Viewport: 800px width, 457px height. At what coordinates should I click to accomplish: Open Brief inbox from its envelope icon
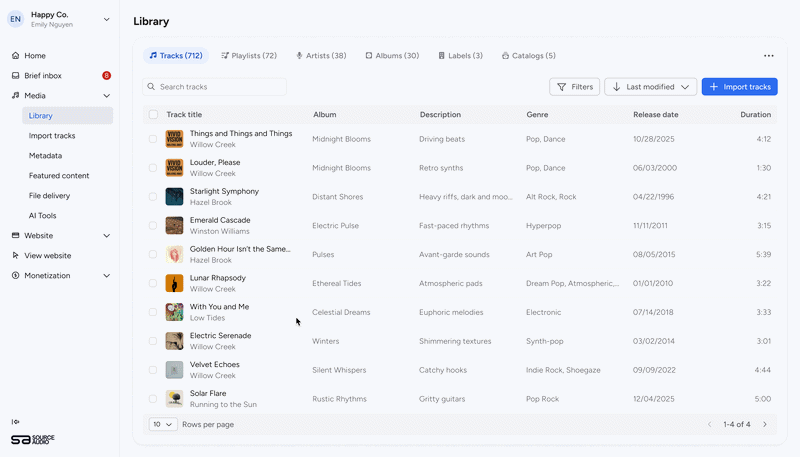coord(16,76)
